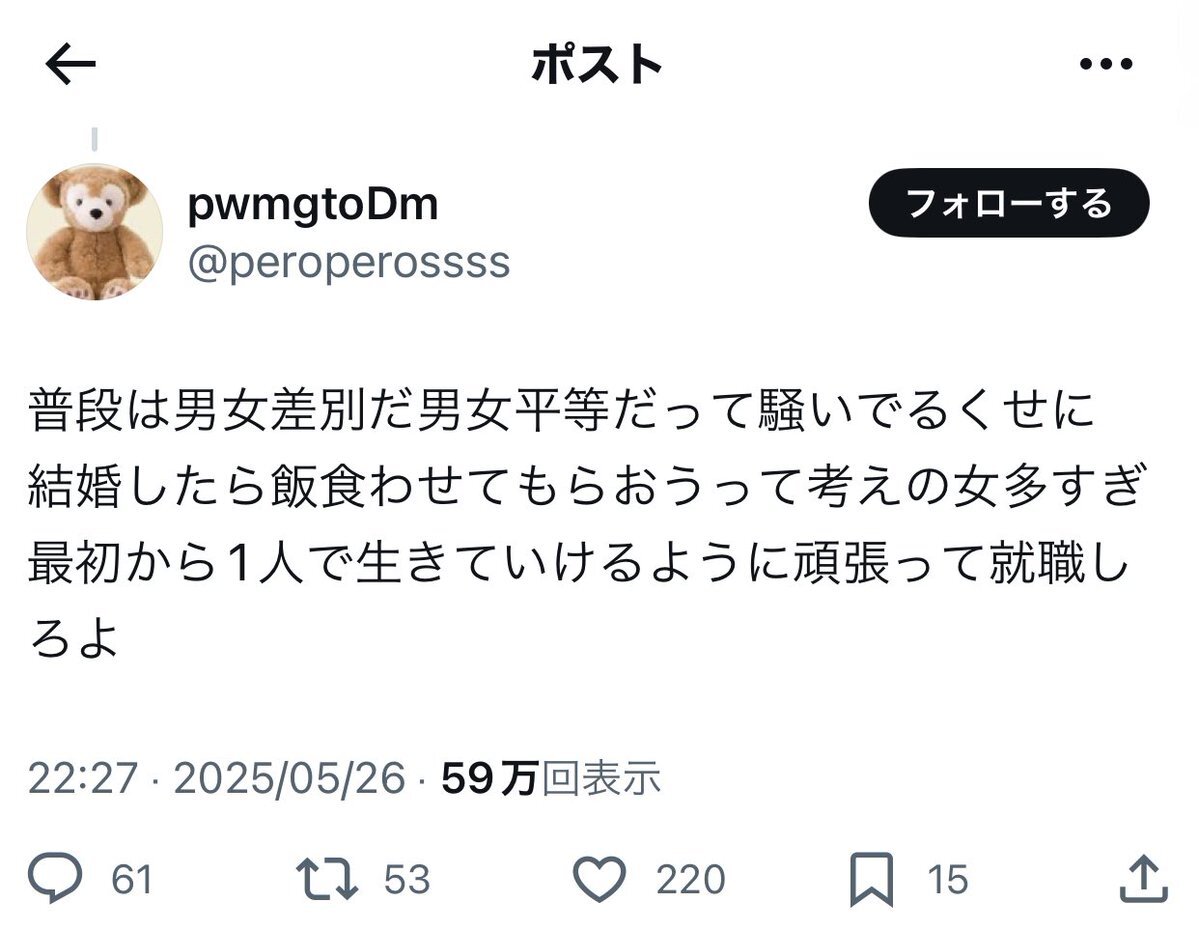The image size is (1199, 930).
Task: Open the 22:27 timestamp of the post
Action: [83, 779]
